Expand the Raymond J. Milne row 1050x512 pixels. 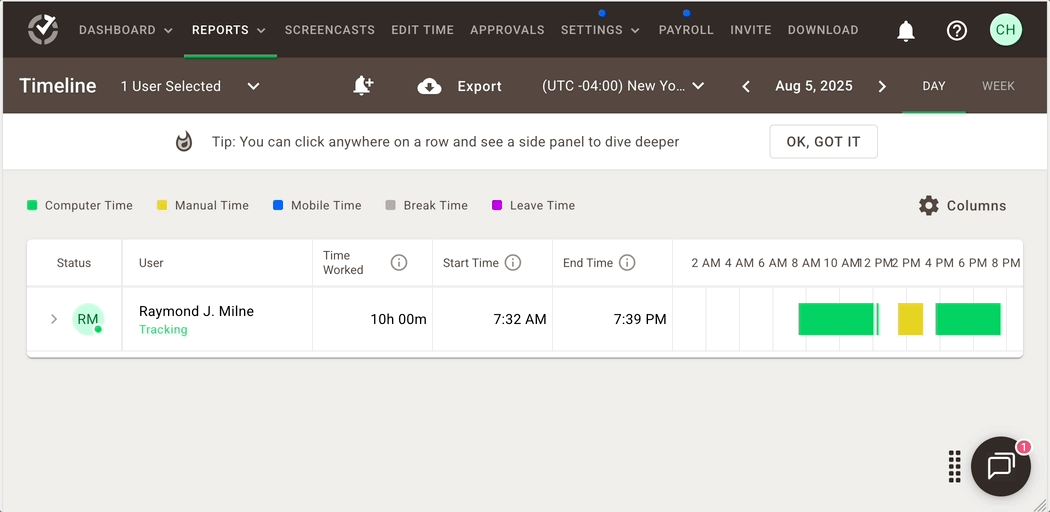(54, 319)
